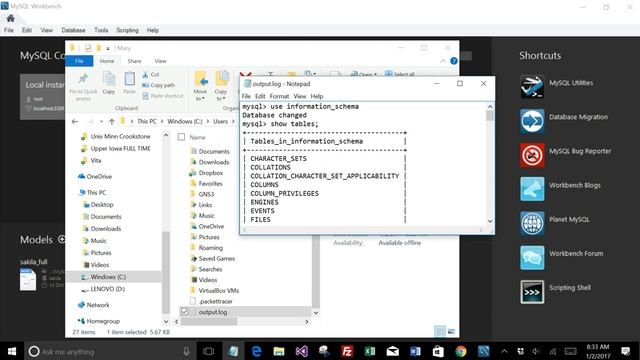
Task: Open Workbench Blogs icon
Action: [532, 189]
